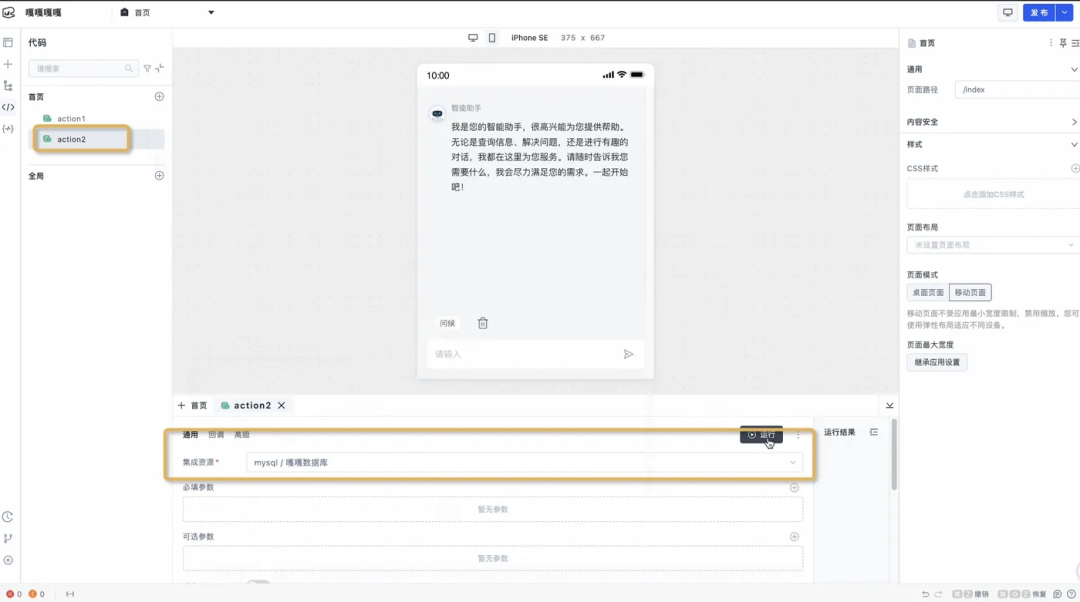
Task: Click the redo arrow icon in bottom bar
Action: click(938, 594)
